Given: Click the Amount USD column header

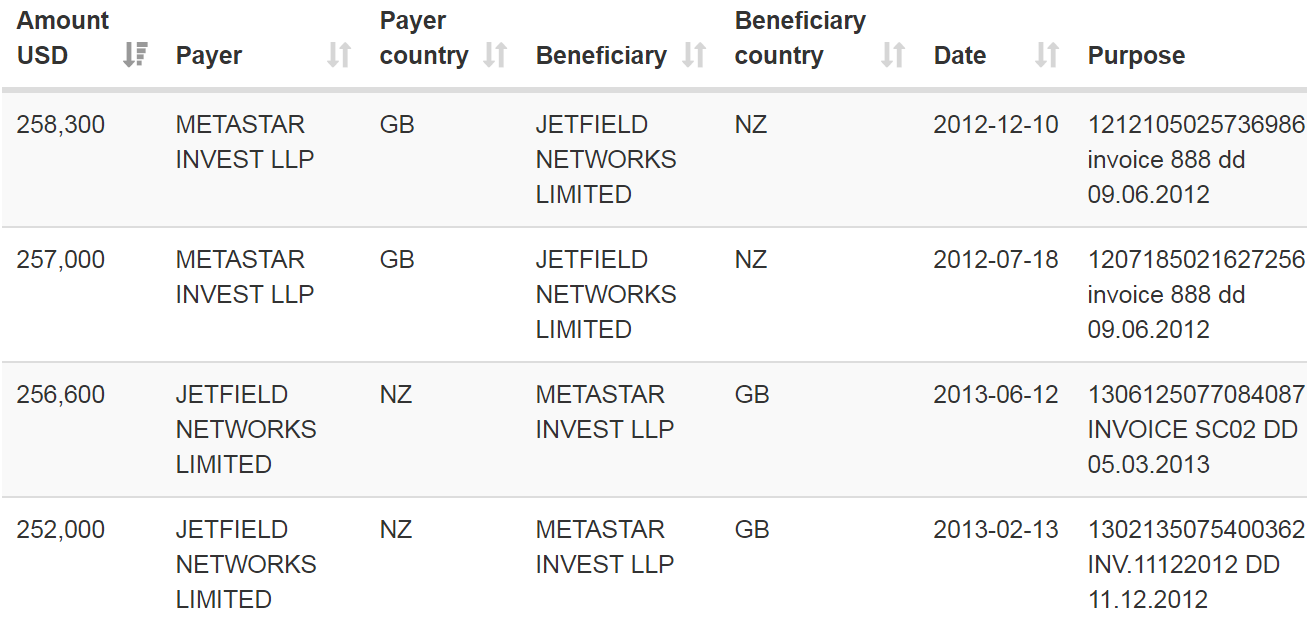Looking at the screenshot, I should 62,38.
